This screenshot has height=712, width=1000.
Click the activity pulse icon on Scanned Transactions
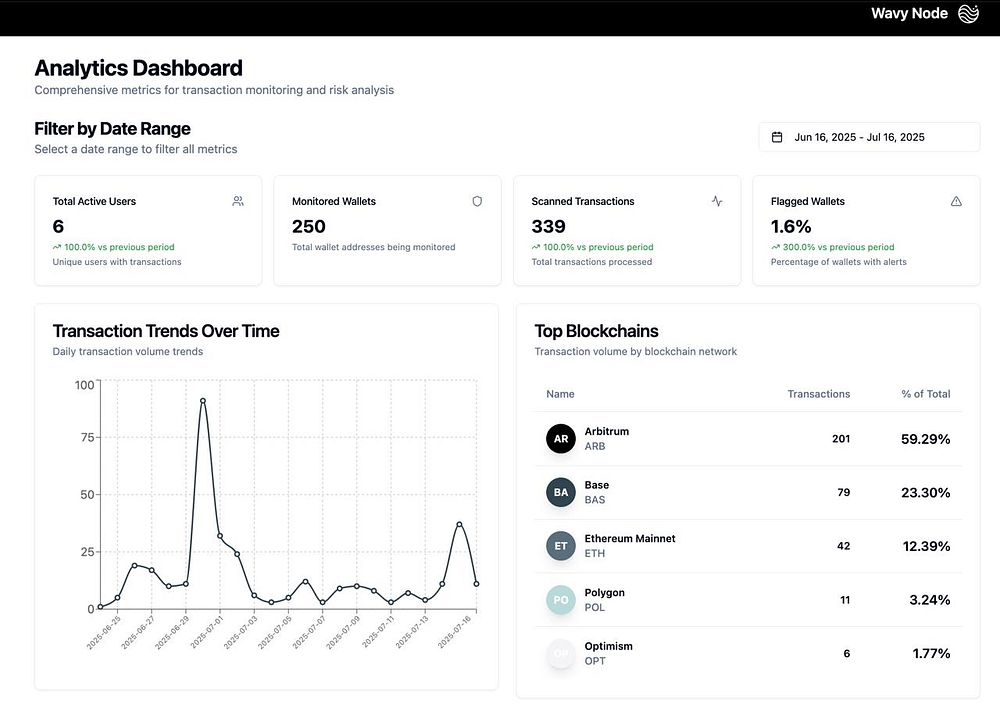717,201
